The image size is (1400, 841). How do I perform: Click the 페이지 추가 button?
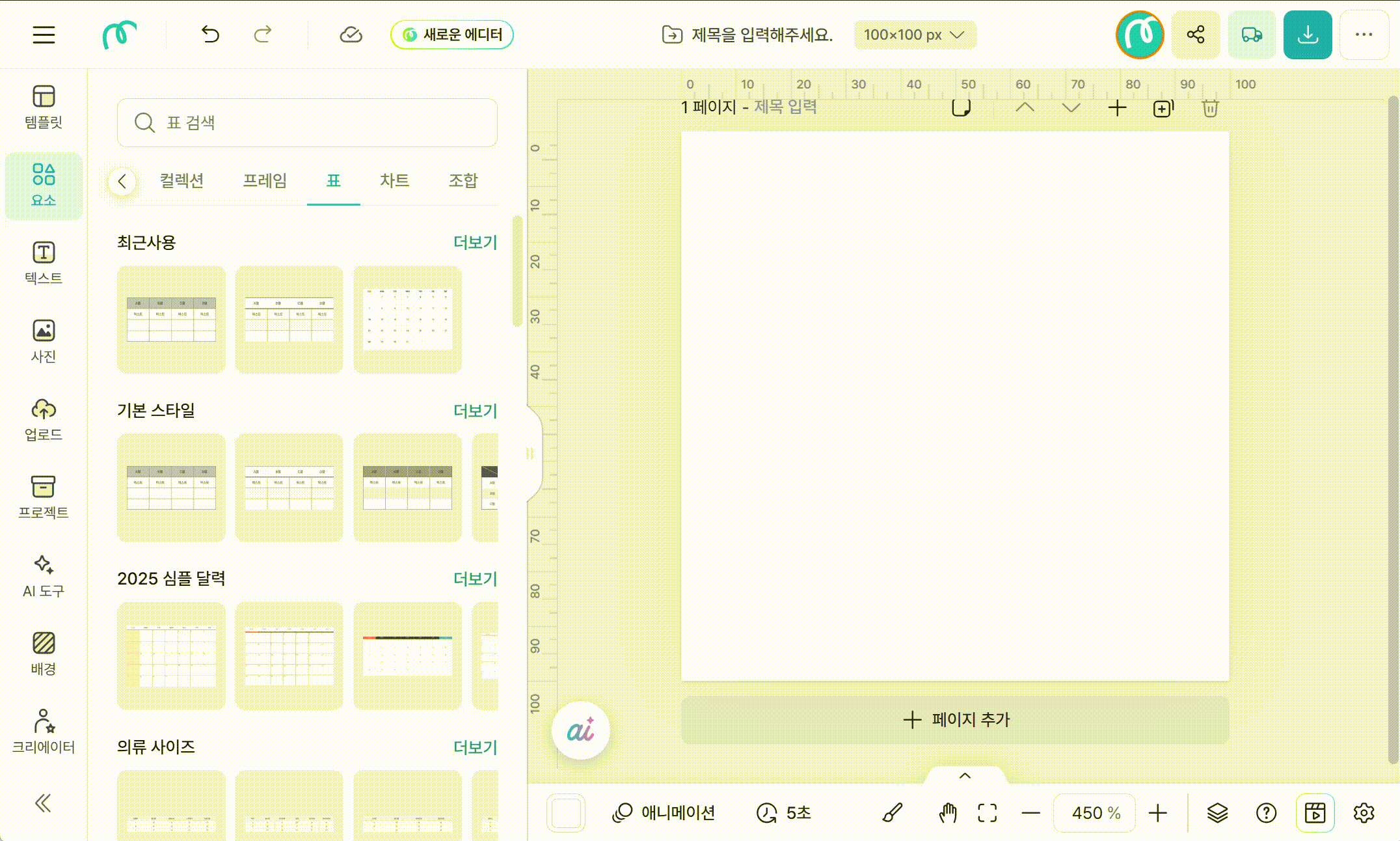click(x=955, y=719)
